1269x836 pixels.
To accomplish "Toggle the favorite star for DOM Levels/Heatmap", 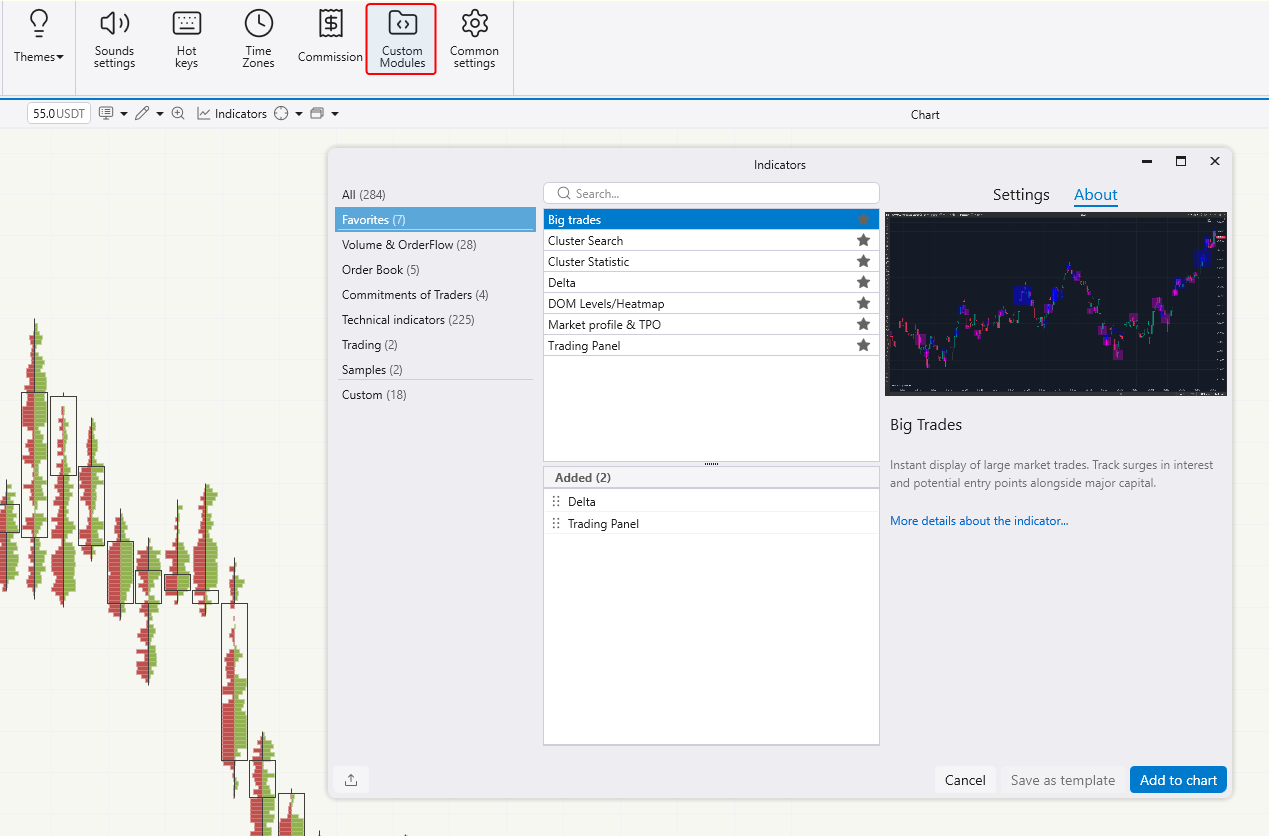I will coord(863,304).
